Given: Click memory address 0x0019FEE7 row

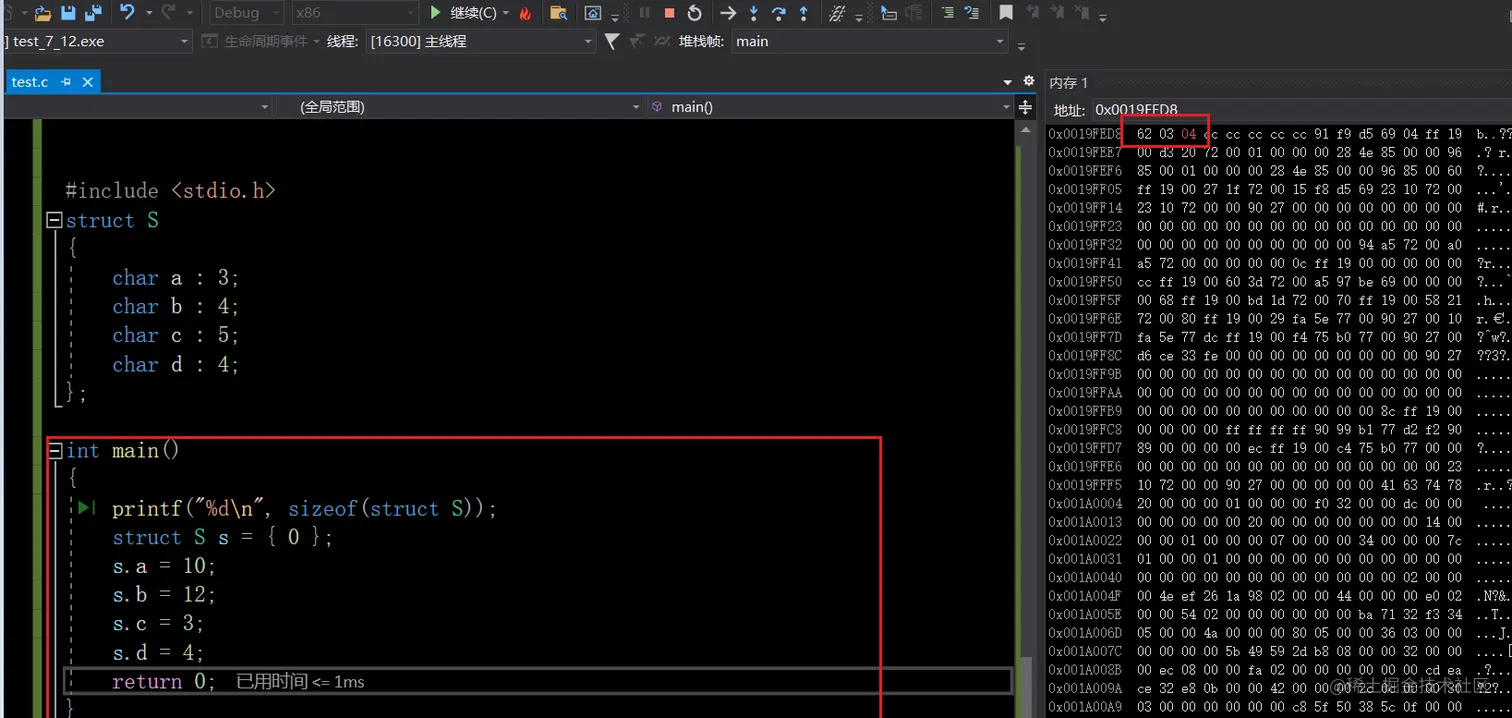Looking at the screenshot, I should point(1280,152).
